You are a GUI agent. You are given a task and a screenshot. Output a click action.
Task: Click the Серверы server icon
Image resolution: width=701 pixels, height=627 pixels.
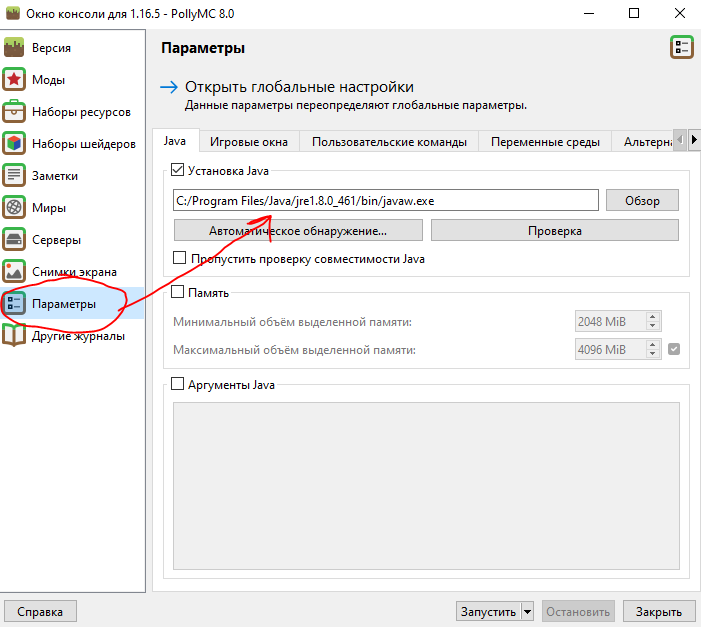pyautogui.click(x=14, y=240)
